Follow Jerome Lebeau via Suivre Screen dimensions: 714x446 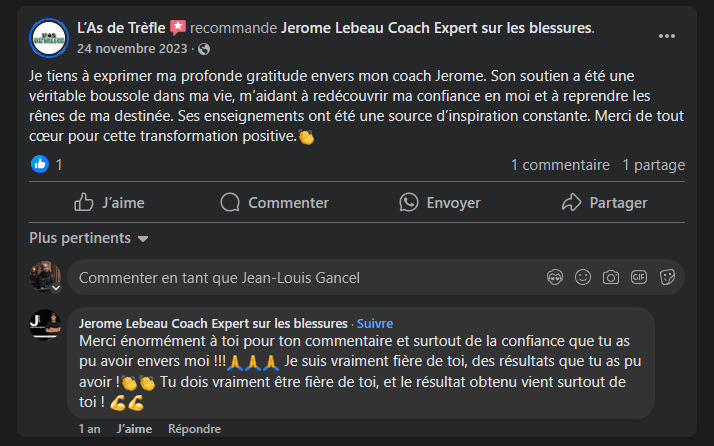click(375, 323)
